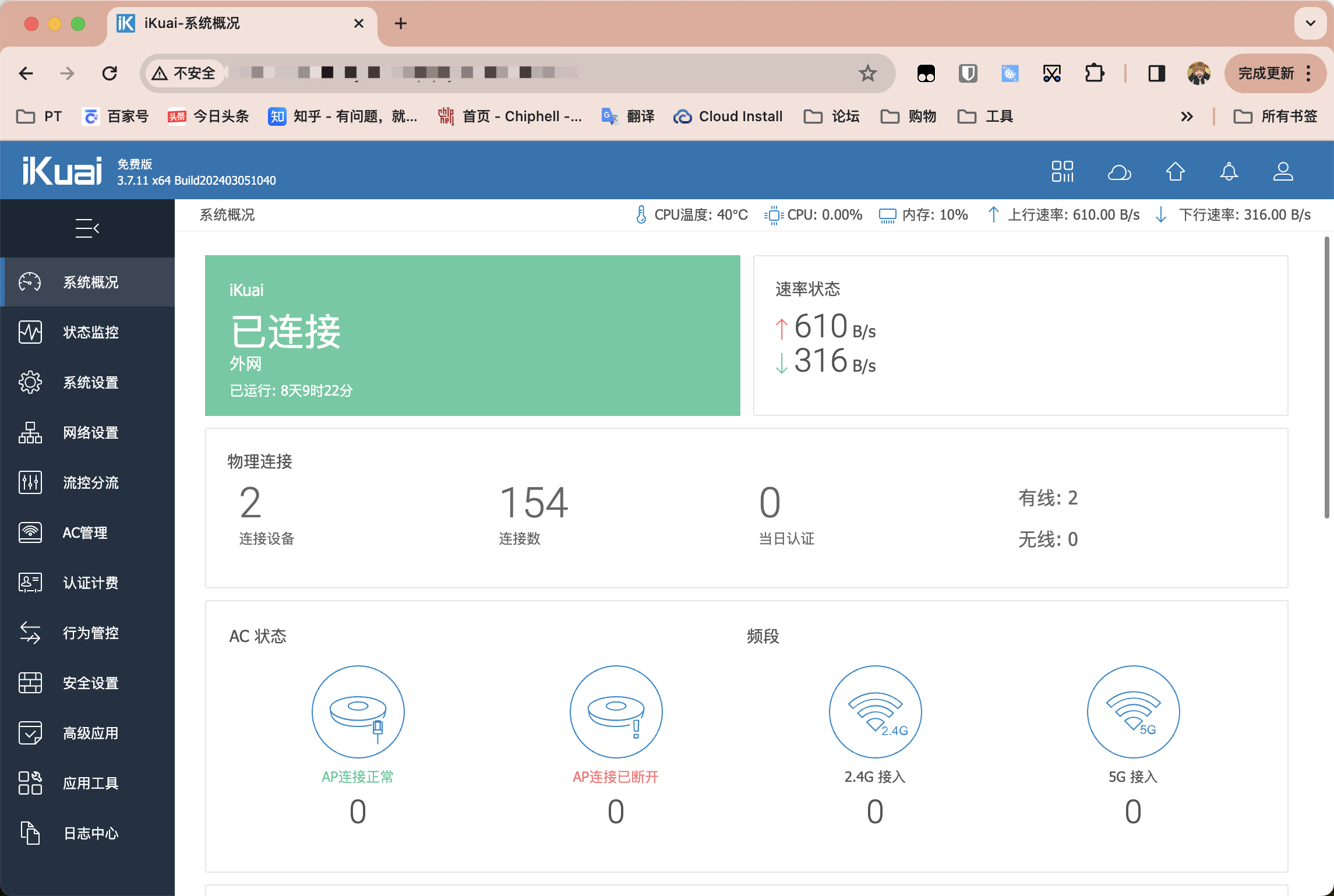
Task: Open 日志中心 via its sidebar icon
Action: 30,833
